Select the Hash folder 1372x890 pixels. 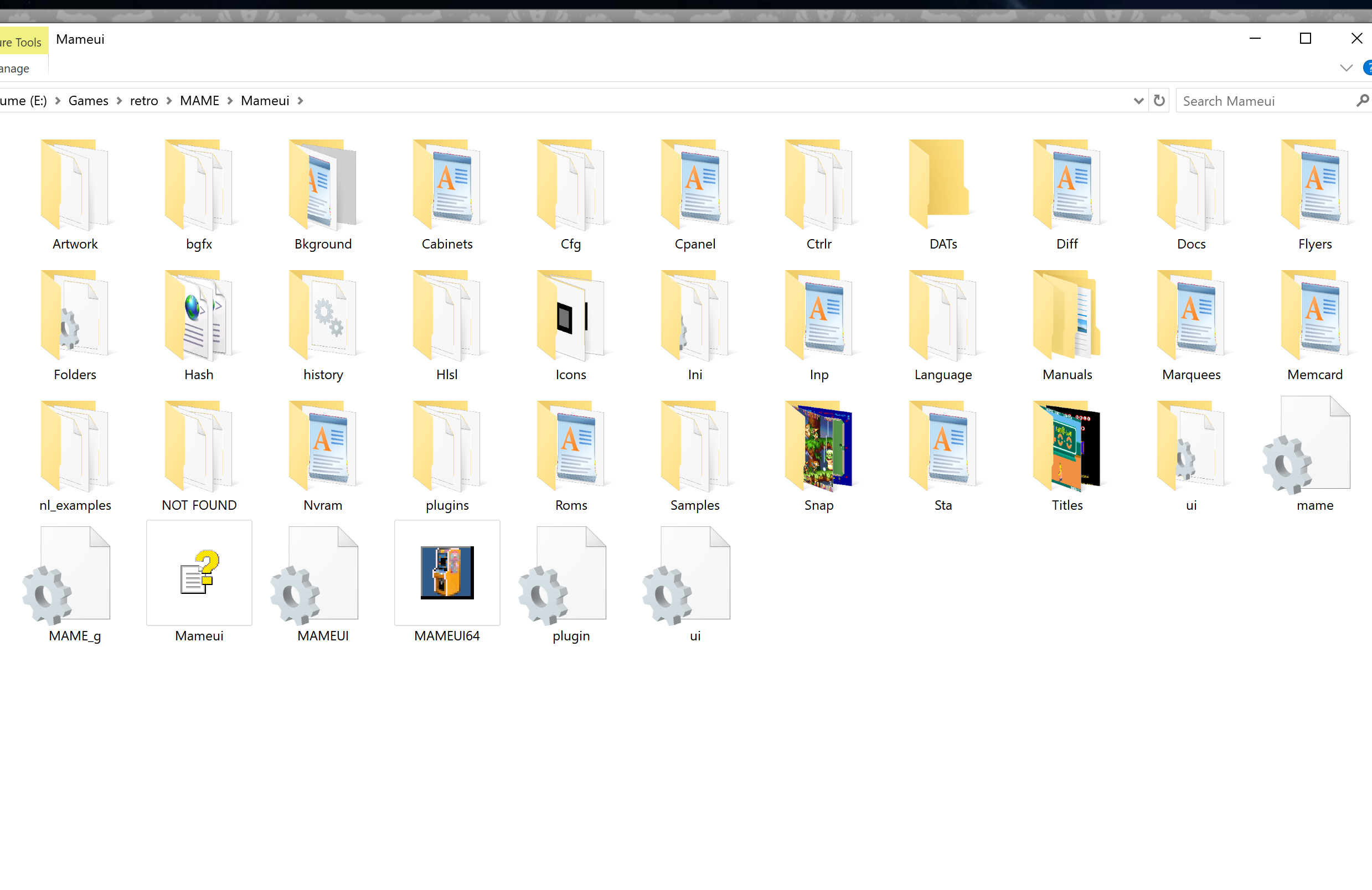tap(199, 325)
